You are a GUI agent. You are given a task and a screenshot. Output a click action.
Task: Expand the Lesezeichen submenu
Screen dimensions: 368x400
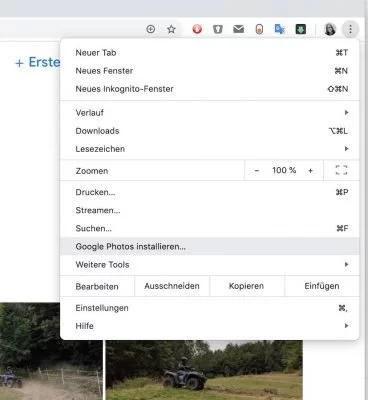210,149
